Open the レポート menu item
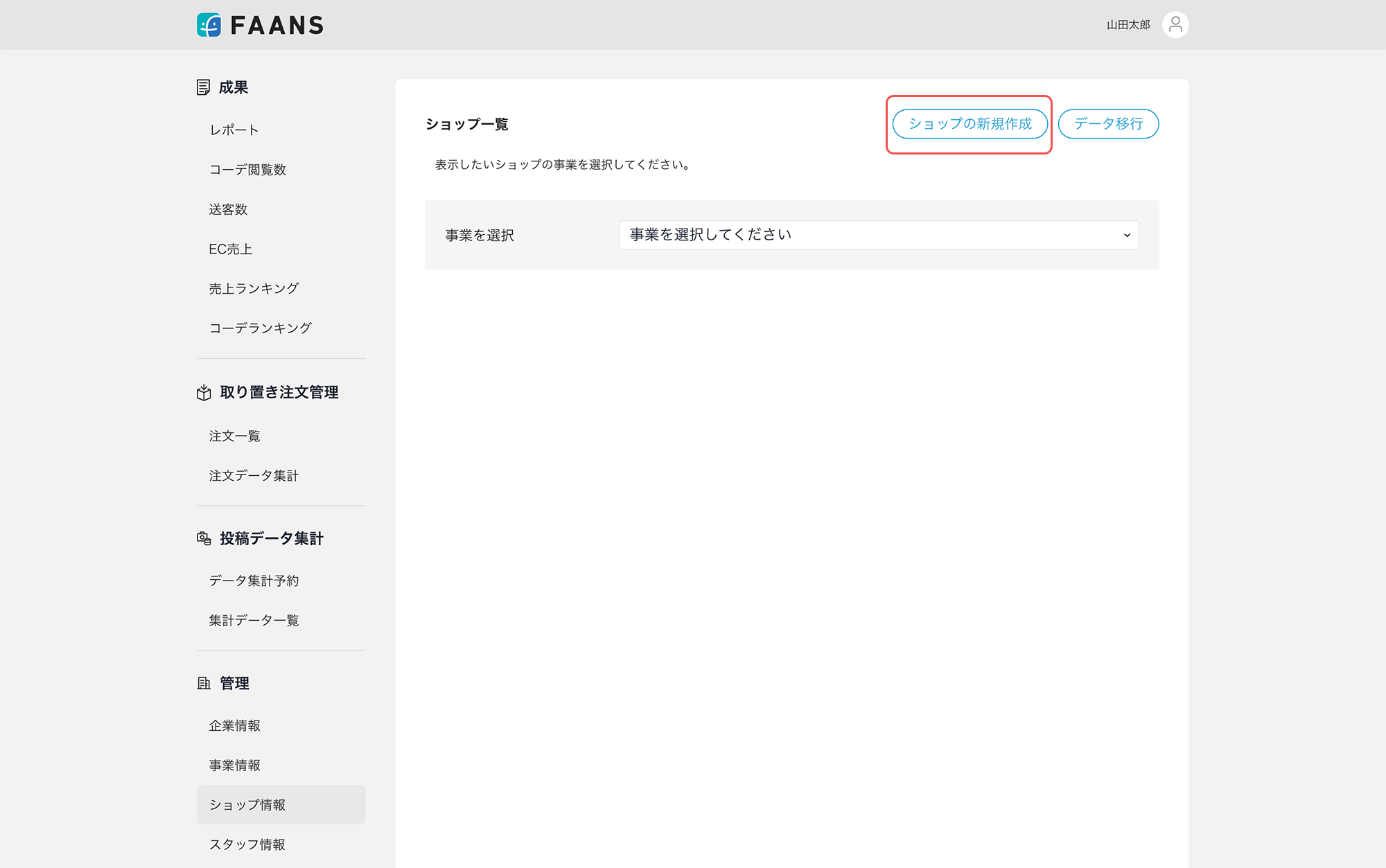The height and width of the screenshot is (868, 1386). (x=234, y=130)
